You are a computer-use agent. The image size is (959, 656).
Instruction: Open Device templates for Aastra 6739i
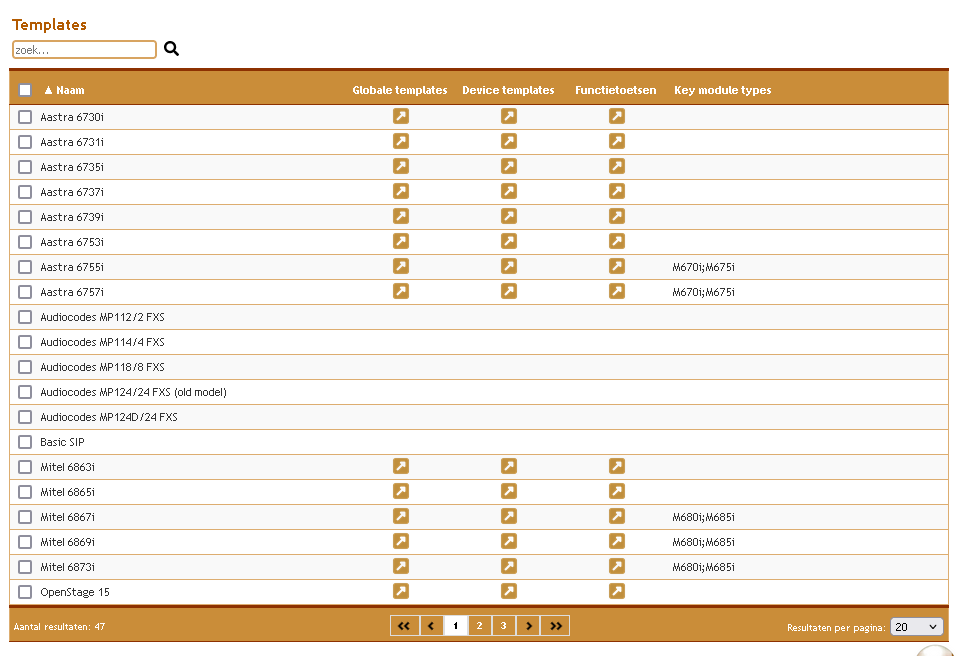pos(509,216)
